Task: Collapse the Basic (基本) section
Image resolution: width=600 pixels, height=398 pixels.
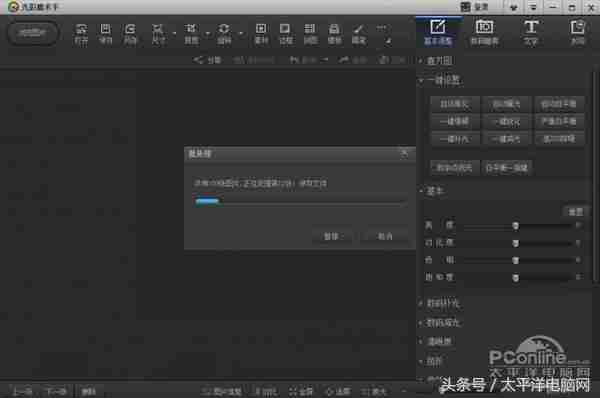Action: click(432, 191)
